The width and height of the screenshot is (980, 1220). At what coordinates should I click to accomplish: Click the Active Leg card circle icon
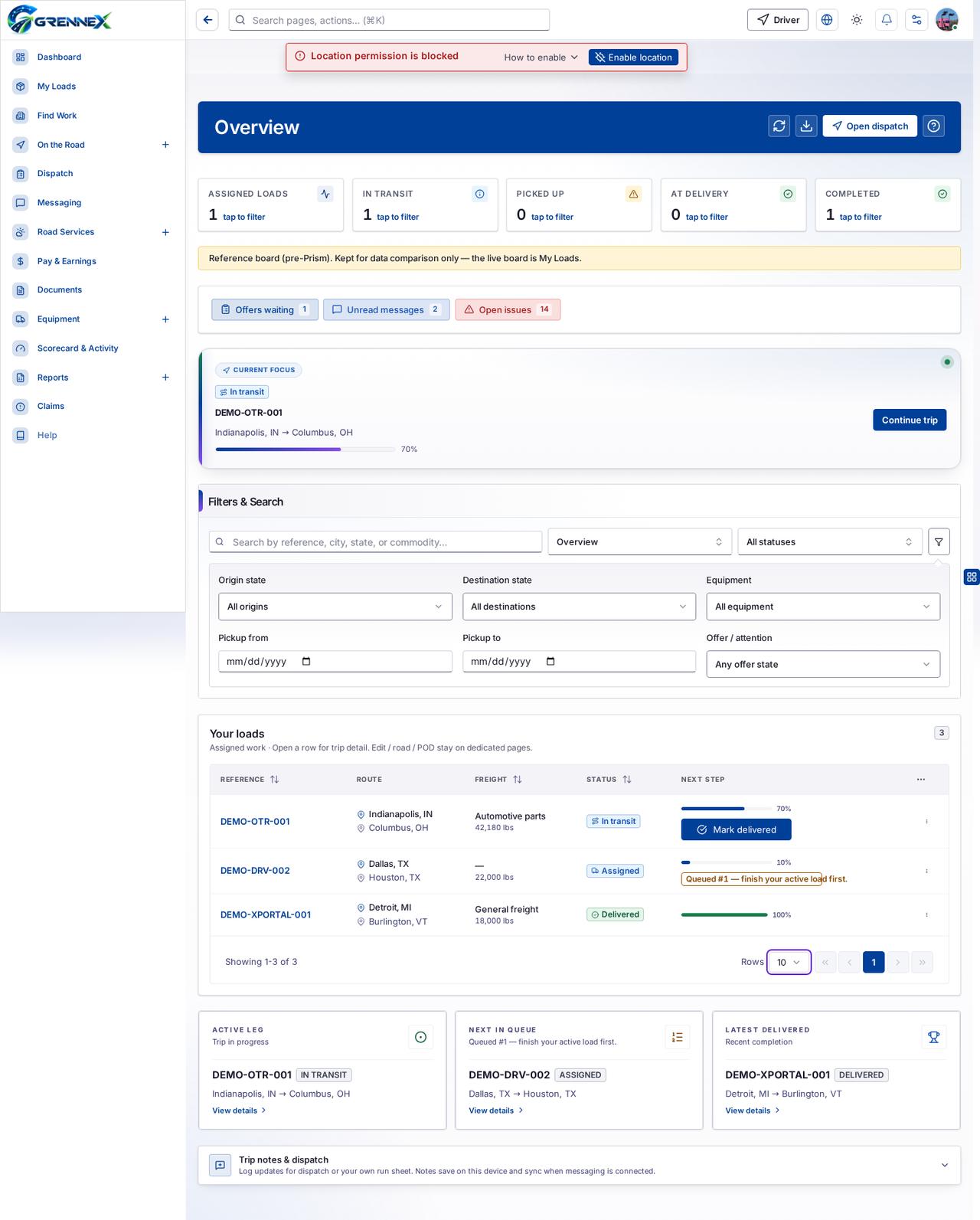pos(420,1037)
